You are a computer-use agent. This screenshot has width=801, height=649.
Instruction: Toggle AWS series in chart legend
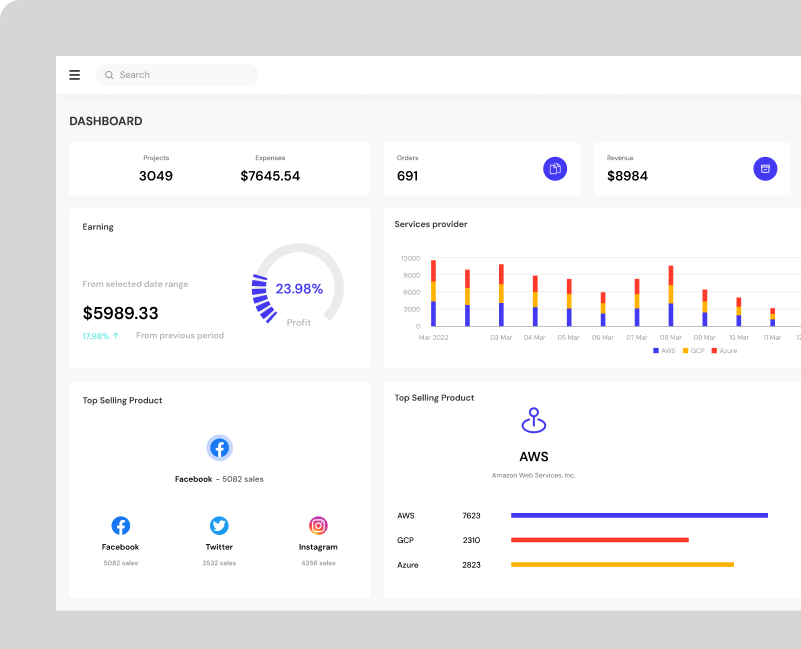point(664,351)
